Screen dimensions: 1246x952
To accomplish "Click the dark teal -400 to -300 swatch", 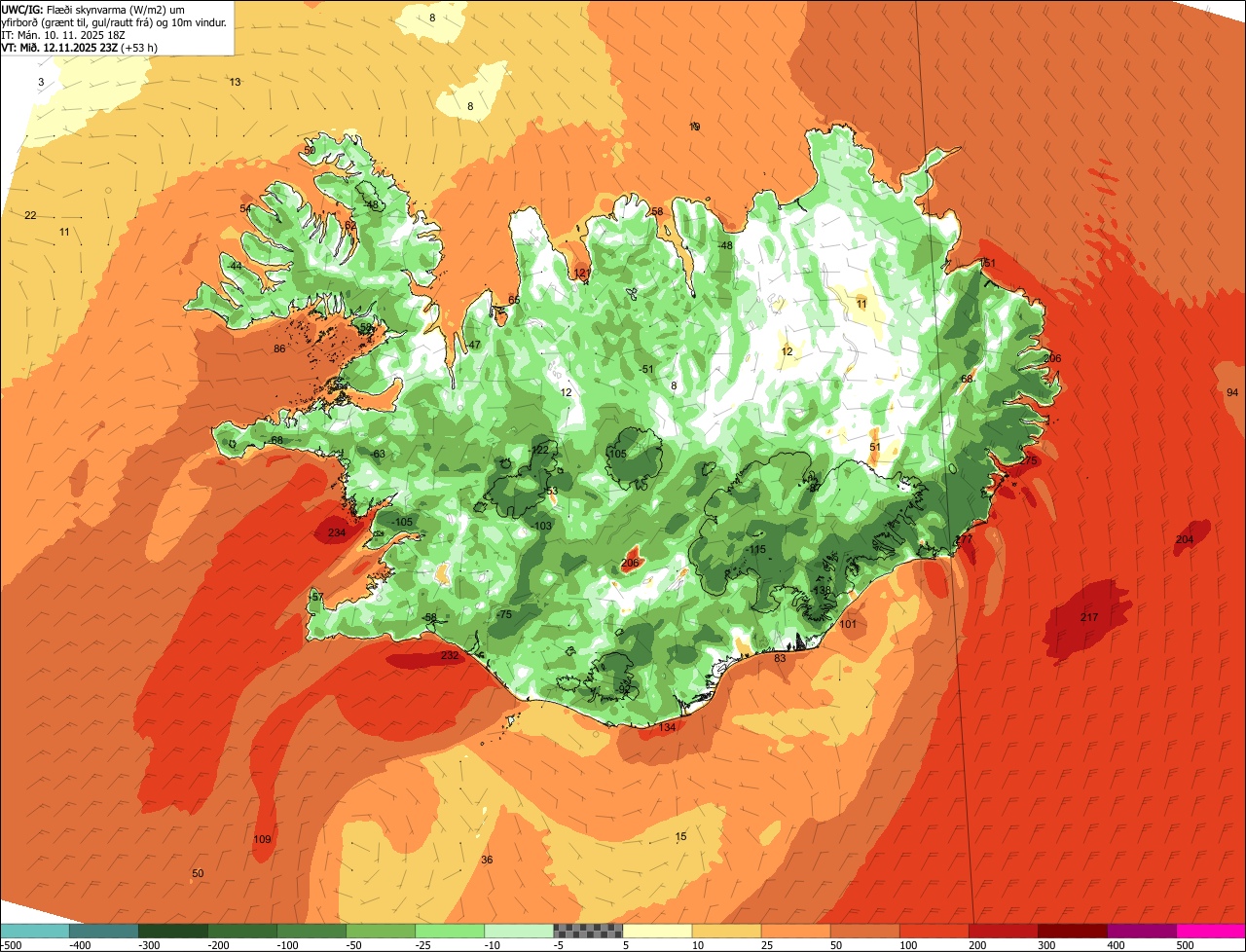I will (x=103, y=931).
